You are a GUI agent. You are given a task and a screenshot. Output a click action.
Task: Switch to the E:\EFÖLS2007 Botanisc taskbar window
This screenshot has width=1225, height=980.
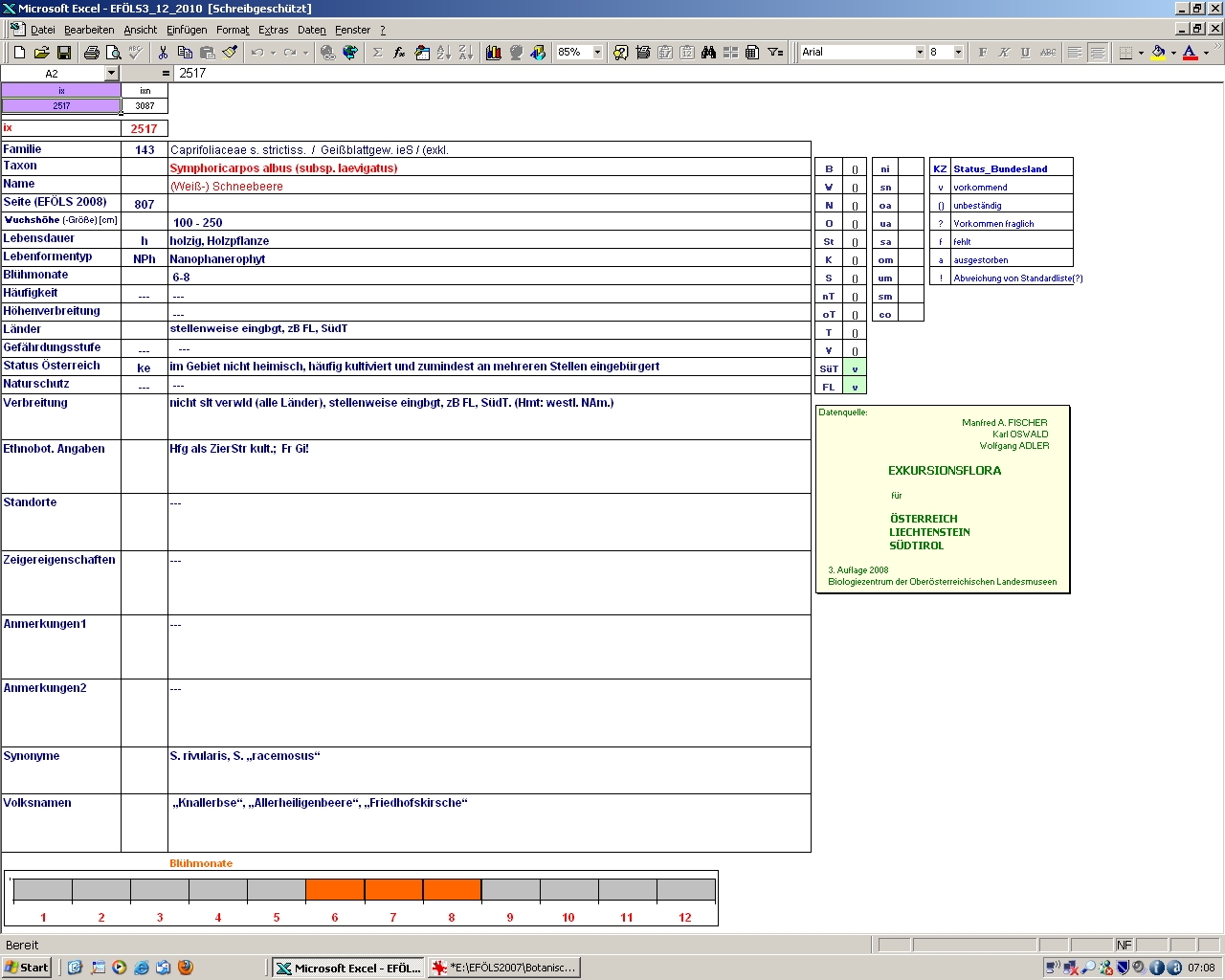click(x=503, y=968)
